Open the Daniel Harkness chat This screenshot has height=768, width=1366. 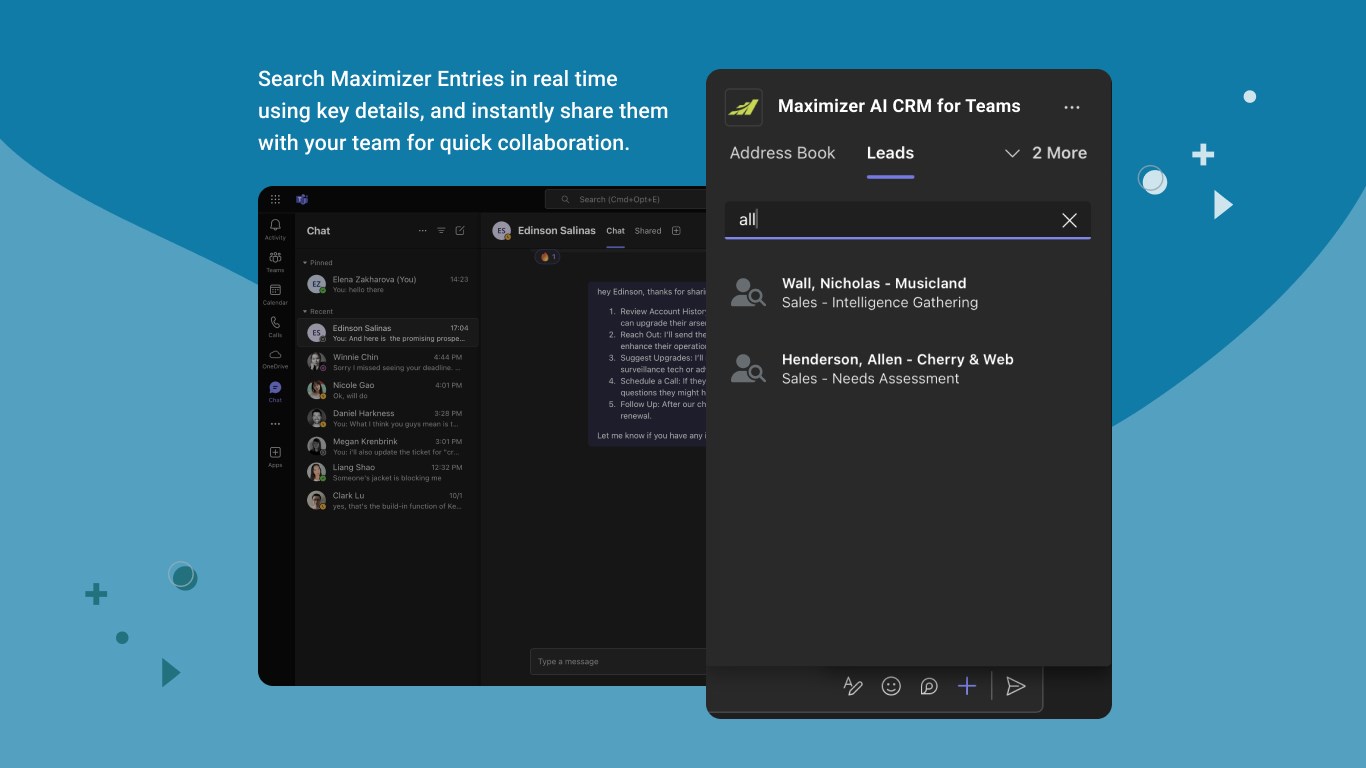click(387, 418)
